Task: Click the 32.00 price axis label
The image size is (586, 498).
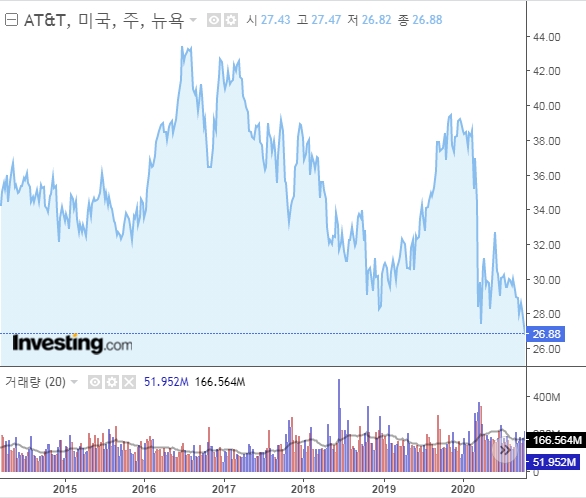Action: click(x=547, y=245)
